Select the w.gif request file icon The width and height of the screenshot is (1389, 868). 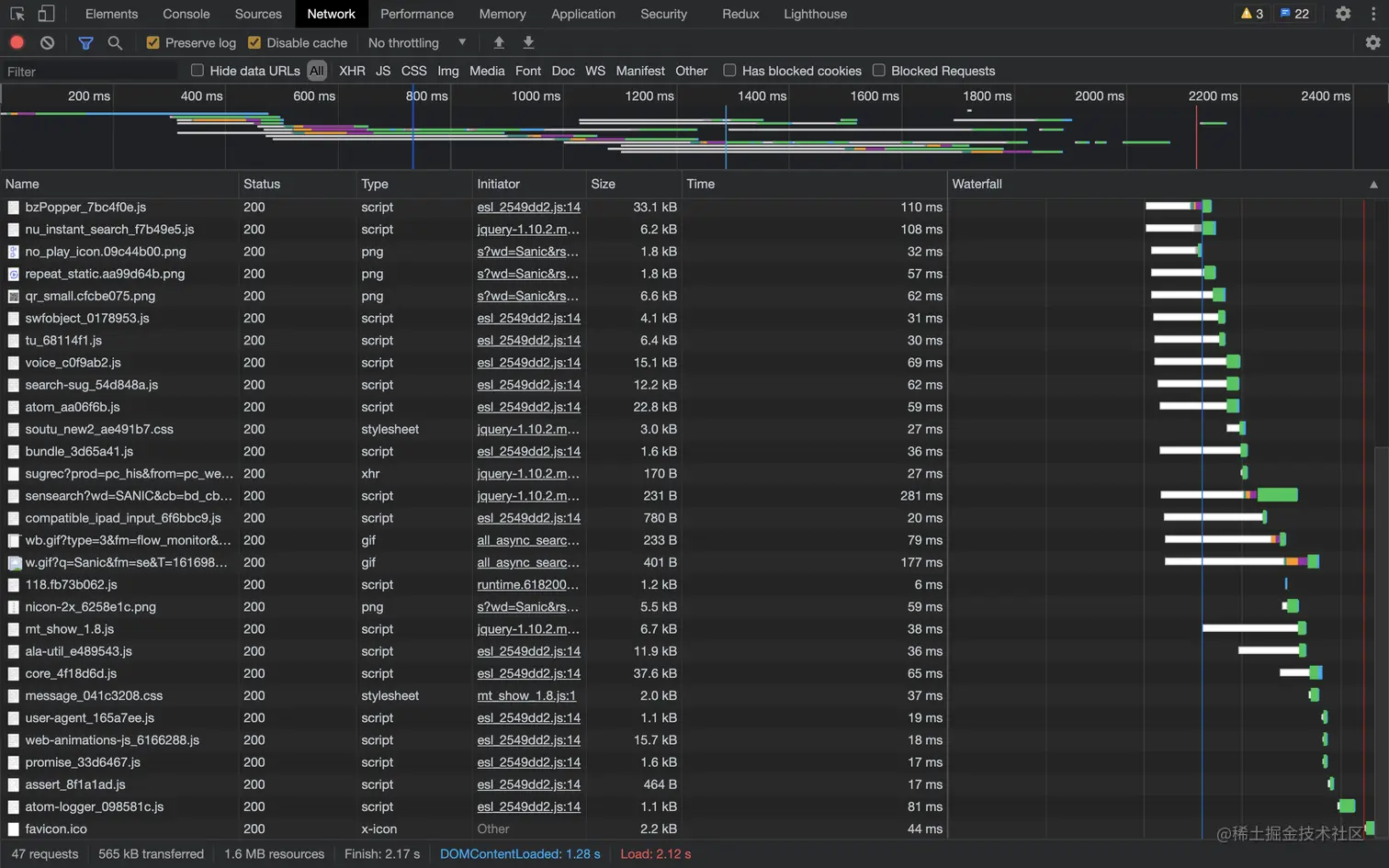click(14, 562)
